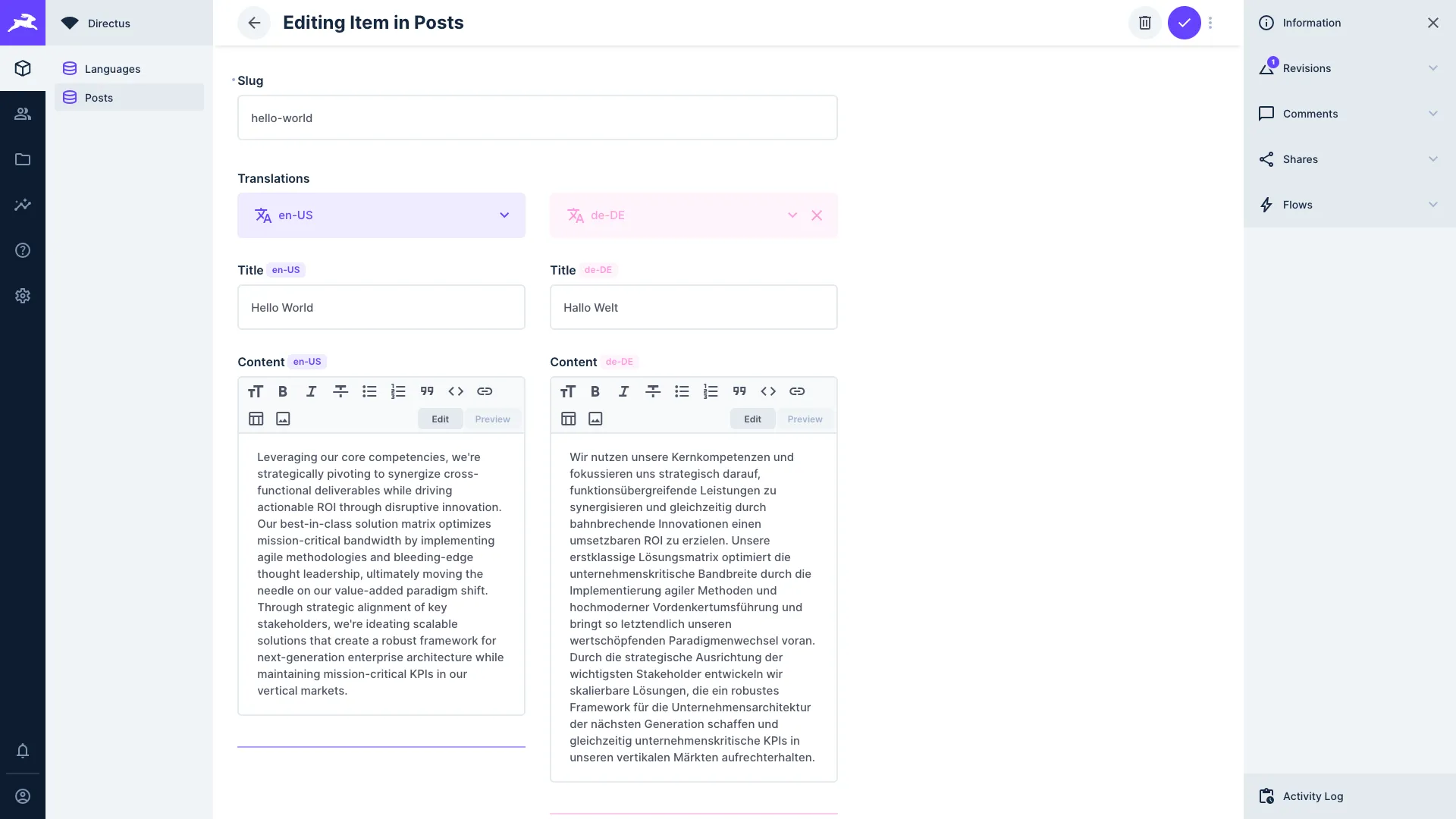Screen dimensions: 1456x819
Task: Open Notifications from the sidebar bell icon
Action: pos(23,751)
